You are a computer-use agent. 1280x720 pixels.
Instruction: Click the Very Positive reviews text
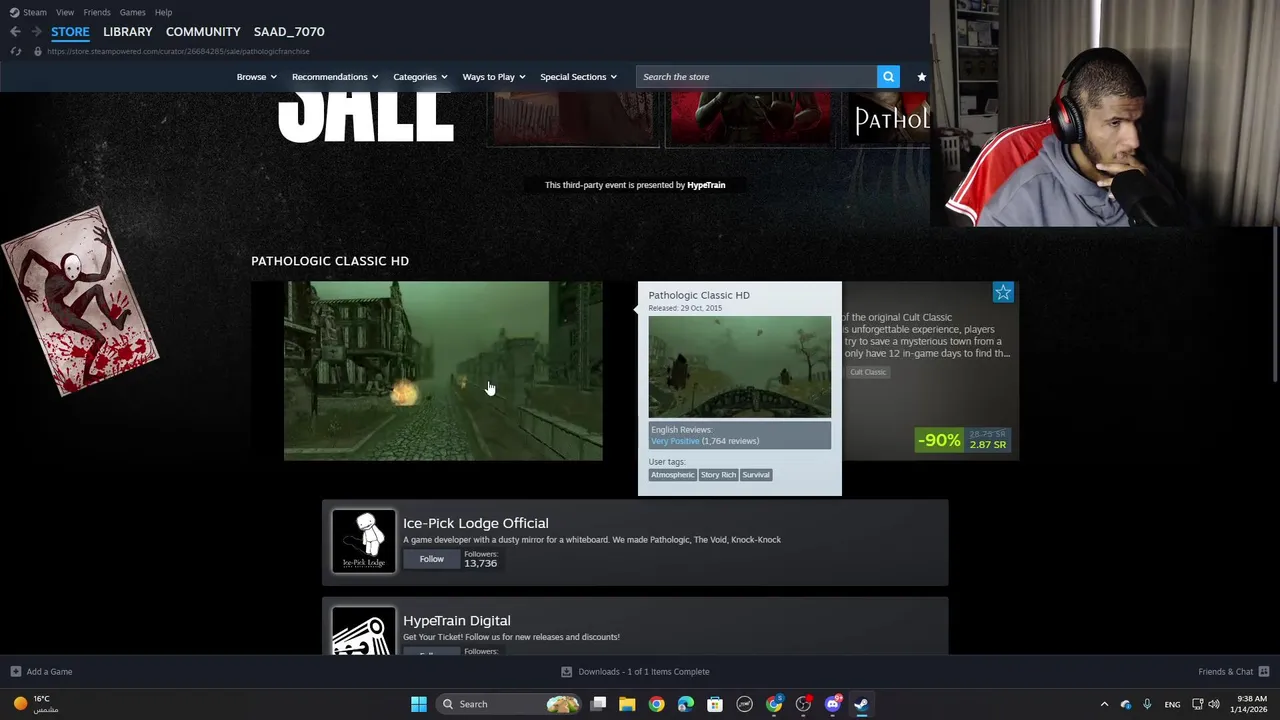point(675,441)
